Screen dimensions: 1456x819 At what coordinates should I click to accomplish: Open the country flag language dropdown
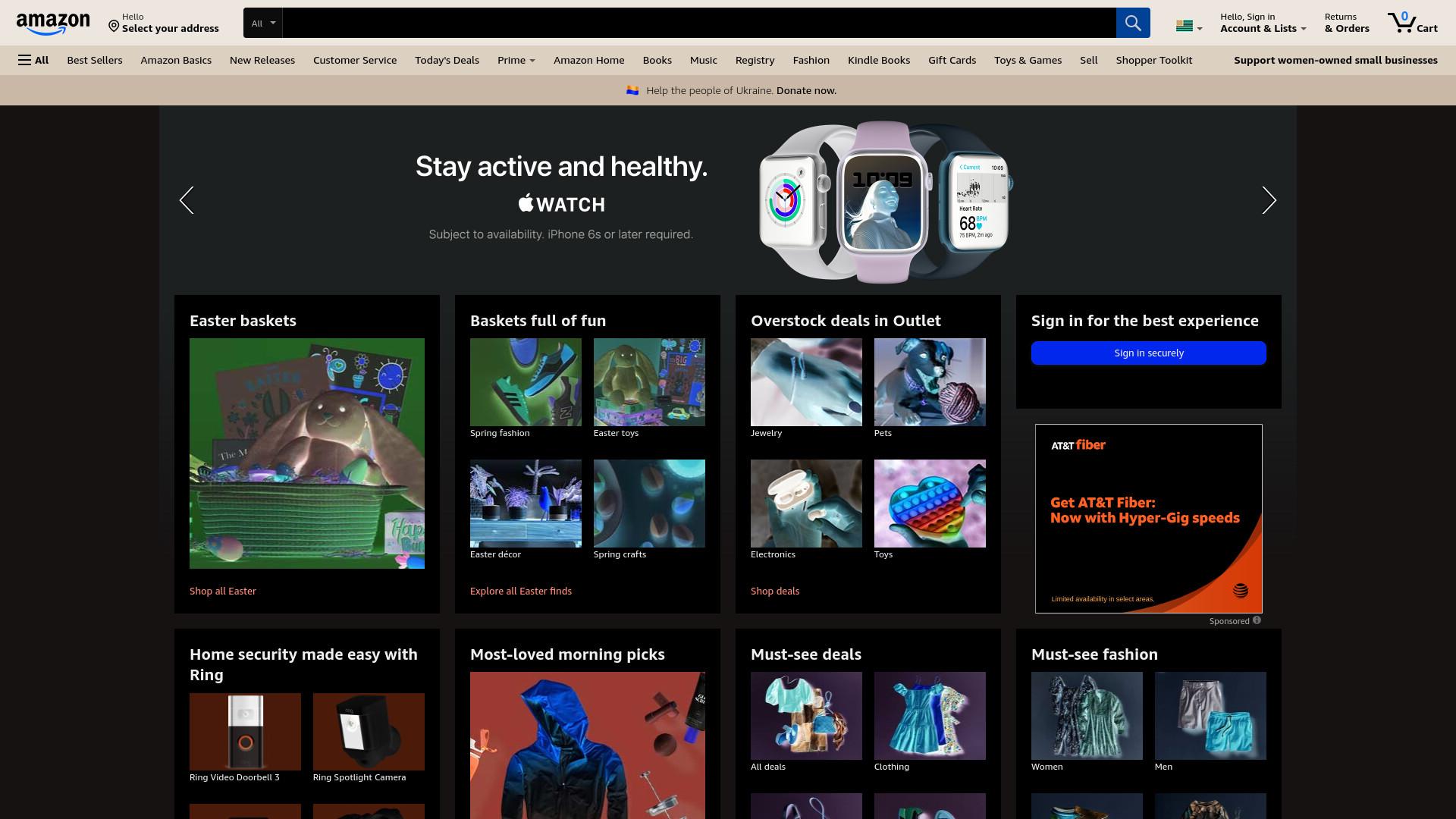pos(1188,27)
